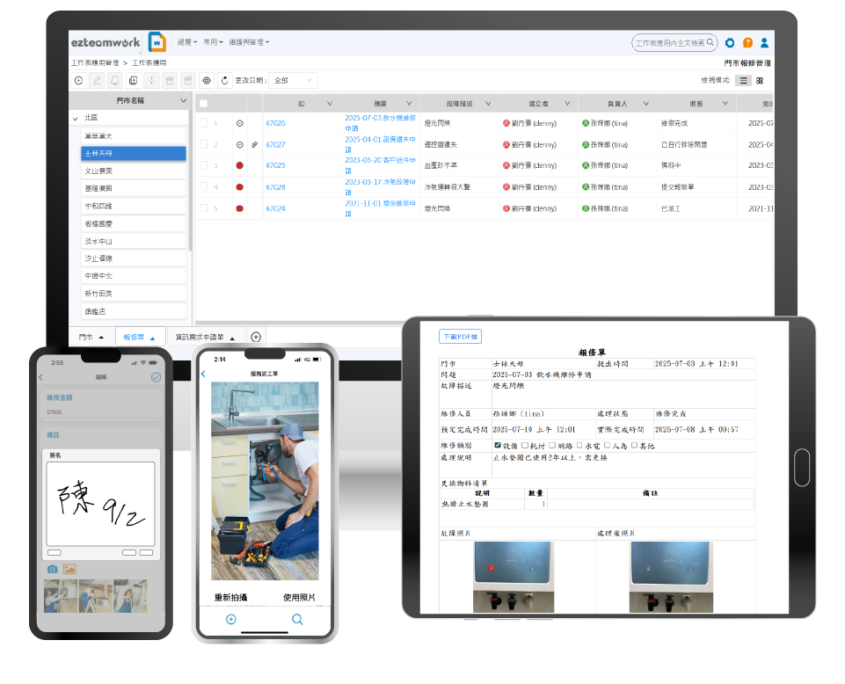845x684 pixels.
Task: Tap the camera icon on signature phone
Action: [x=52, y=569]
